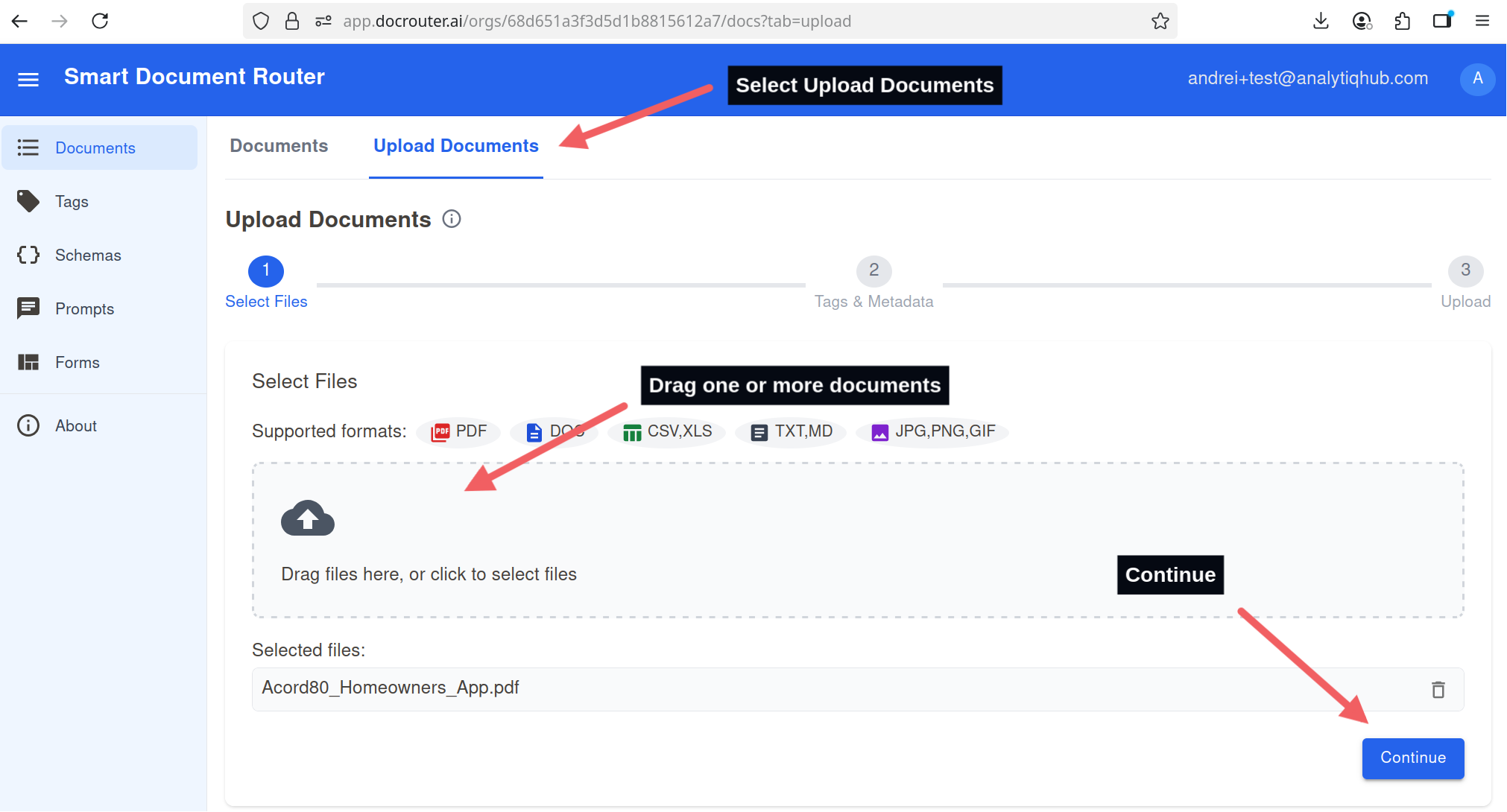Open the About page
The width and height of the screenshot is (1507, 812).
tap(75, 425)
